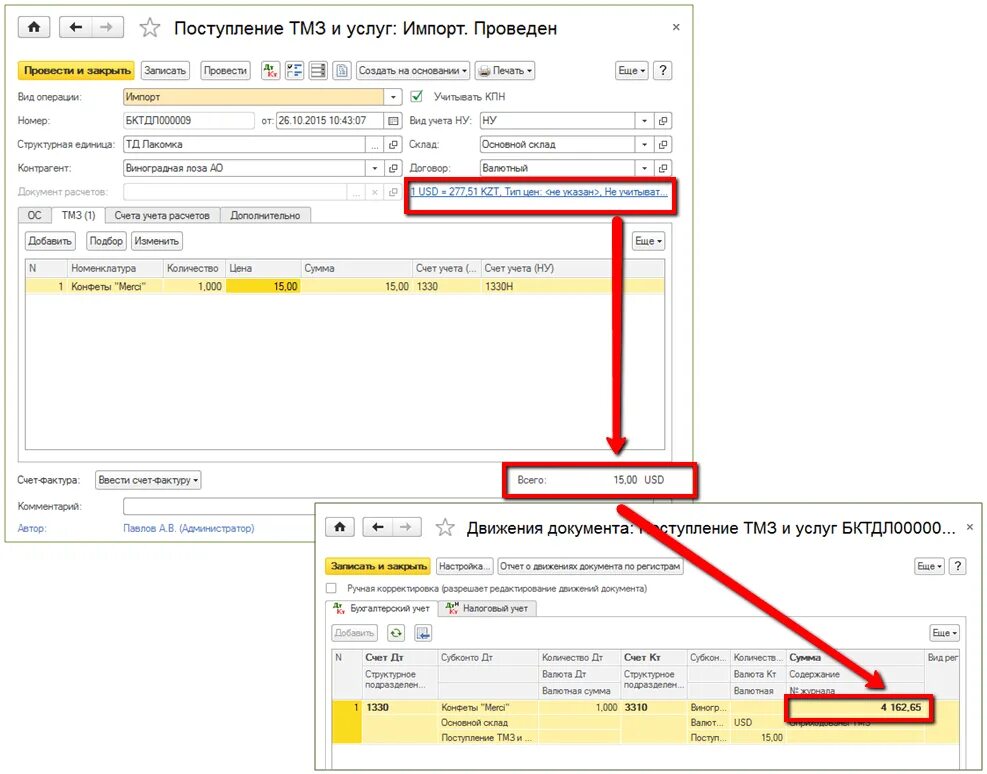Navigate forward in Поступление ТМЗ window

107,28
